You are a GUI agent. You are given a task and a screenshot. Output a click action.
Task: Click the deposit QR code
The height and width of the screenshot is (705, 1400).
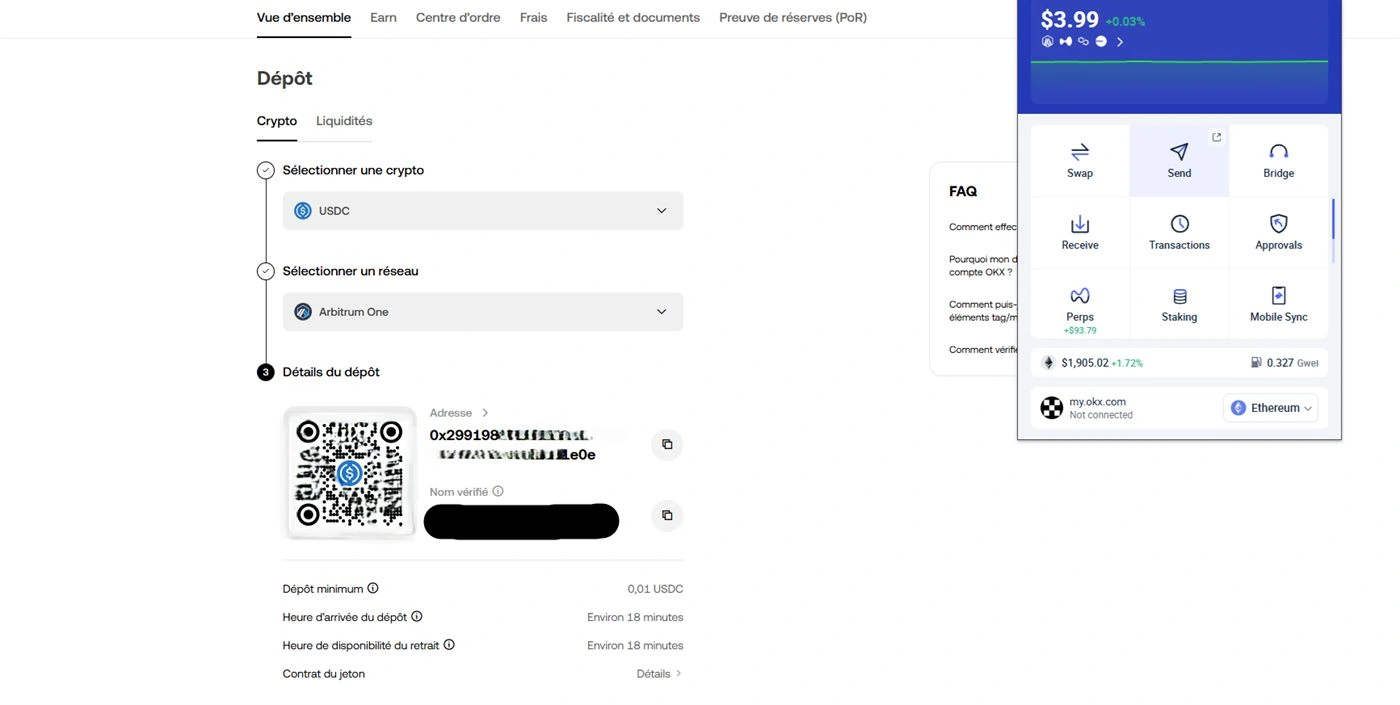(349, 473)
